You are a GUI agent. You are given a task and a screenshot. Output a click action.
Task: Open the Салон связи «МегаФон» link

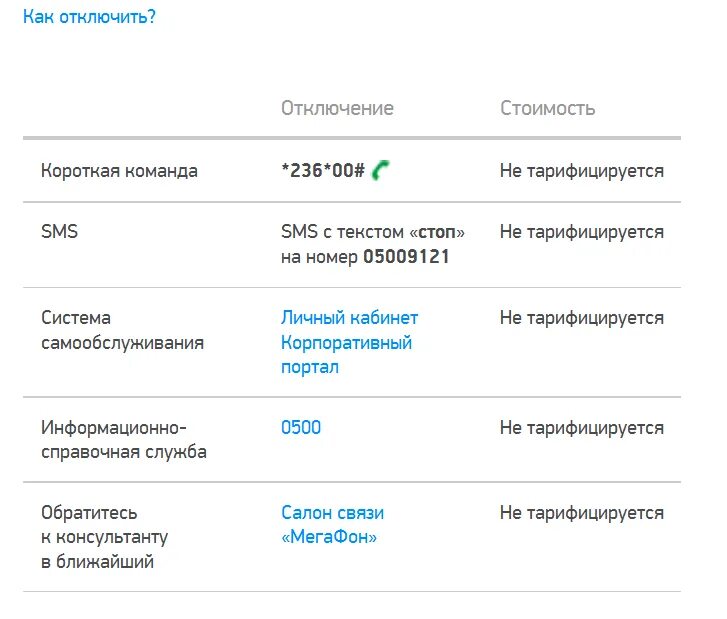(332, 525)
